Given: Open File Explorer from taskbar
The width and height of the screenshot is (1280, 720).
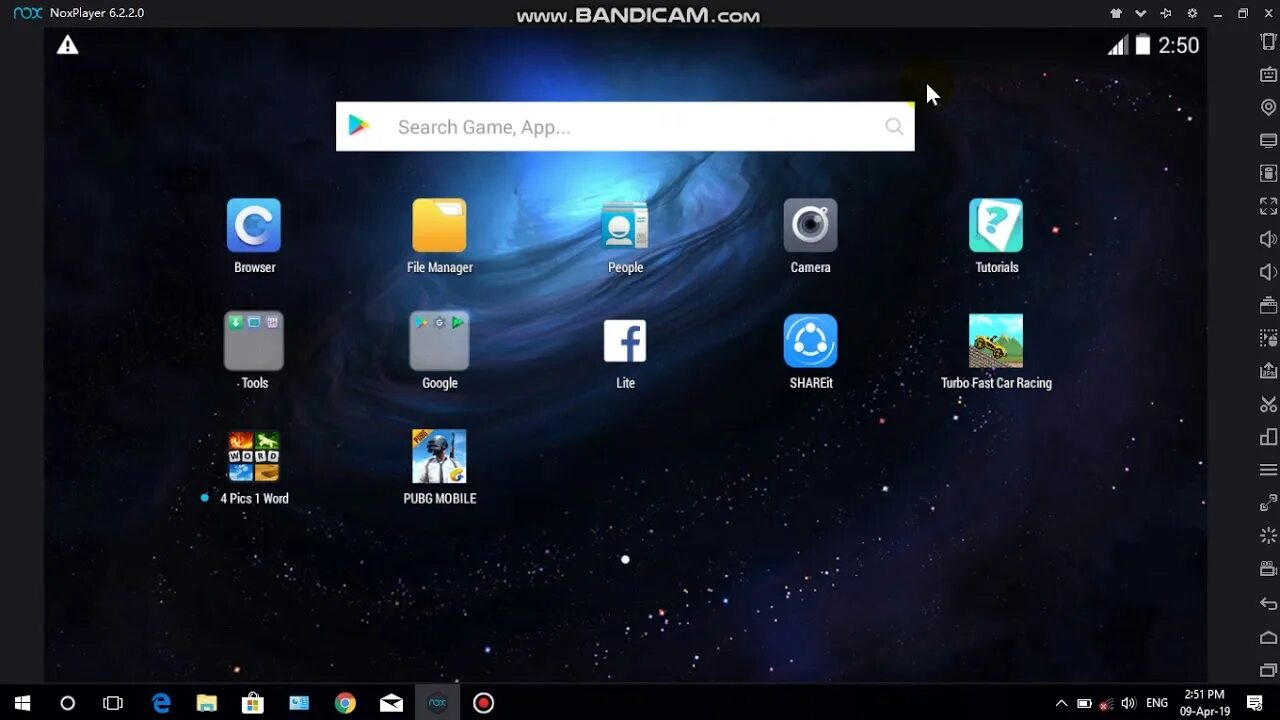Looking at the screenshot, I should [x=207, y=703].
